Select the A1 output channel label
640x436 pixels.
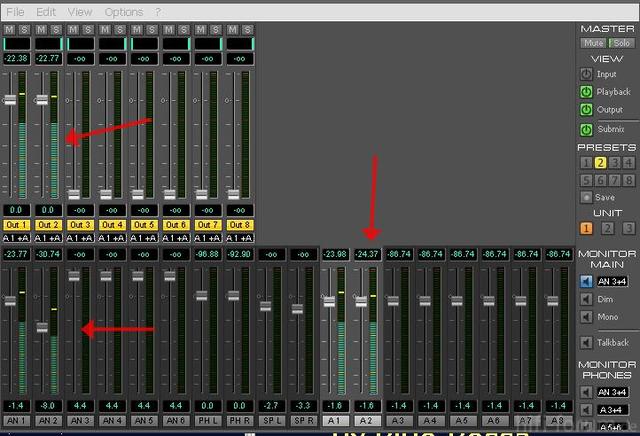point(336,420)
